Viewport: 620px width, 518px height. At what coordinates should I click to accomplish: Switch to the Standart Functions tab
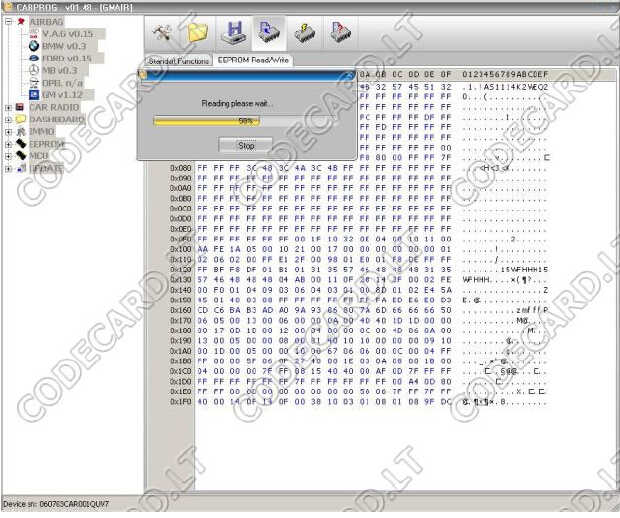[179, 61]
